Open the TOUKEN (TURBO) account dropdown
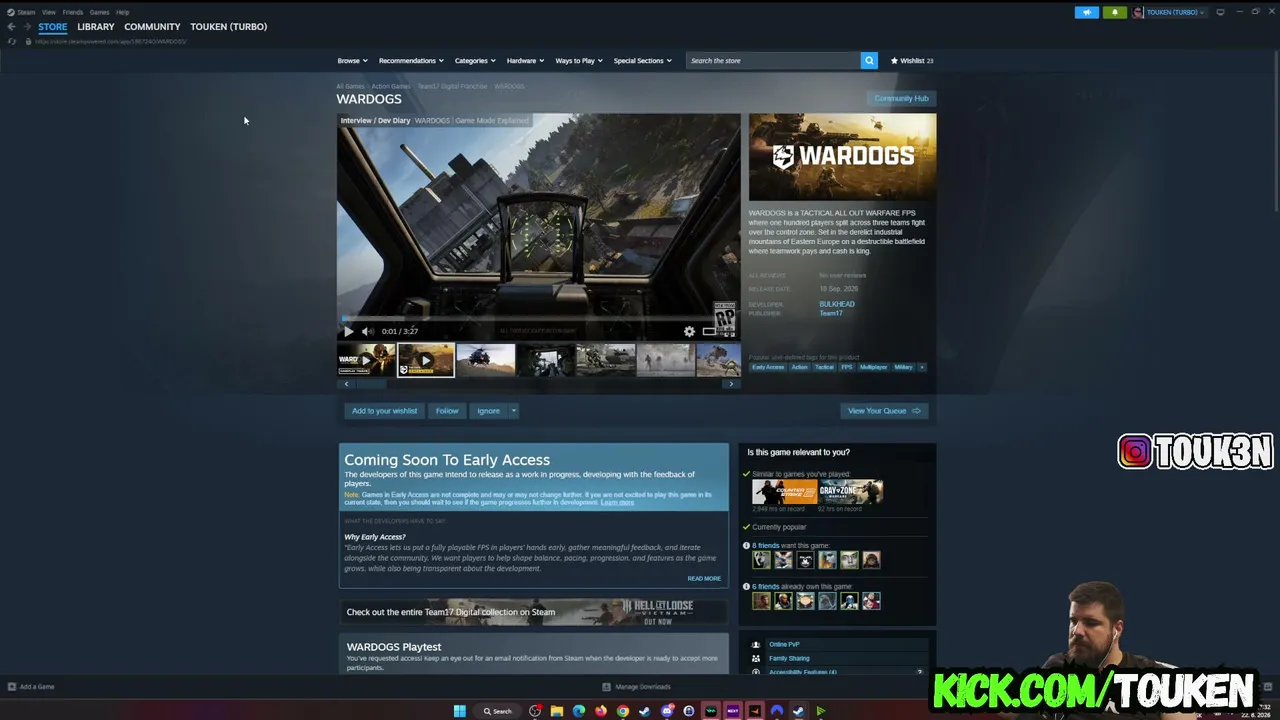Screen dimensions: 1280x720 coord(1169,12)
